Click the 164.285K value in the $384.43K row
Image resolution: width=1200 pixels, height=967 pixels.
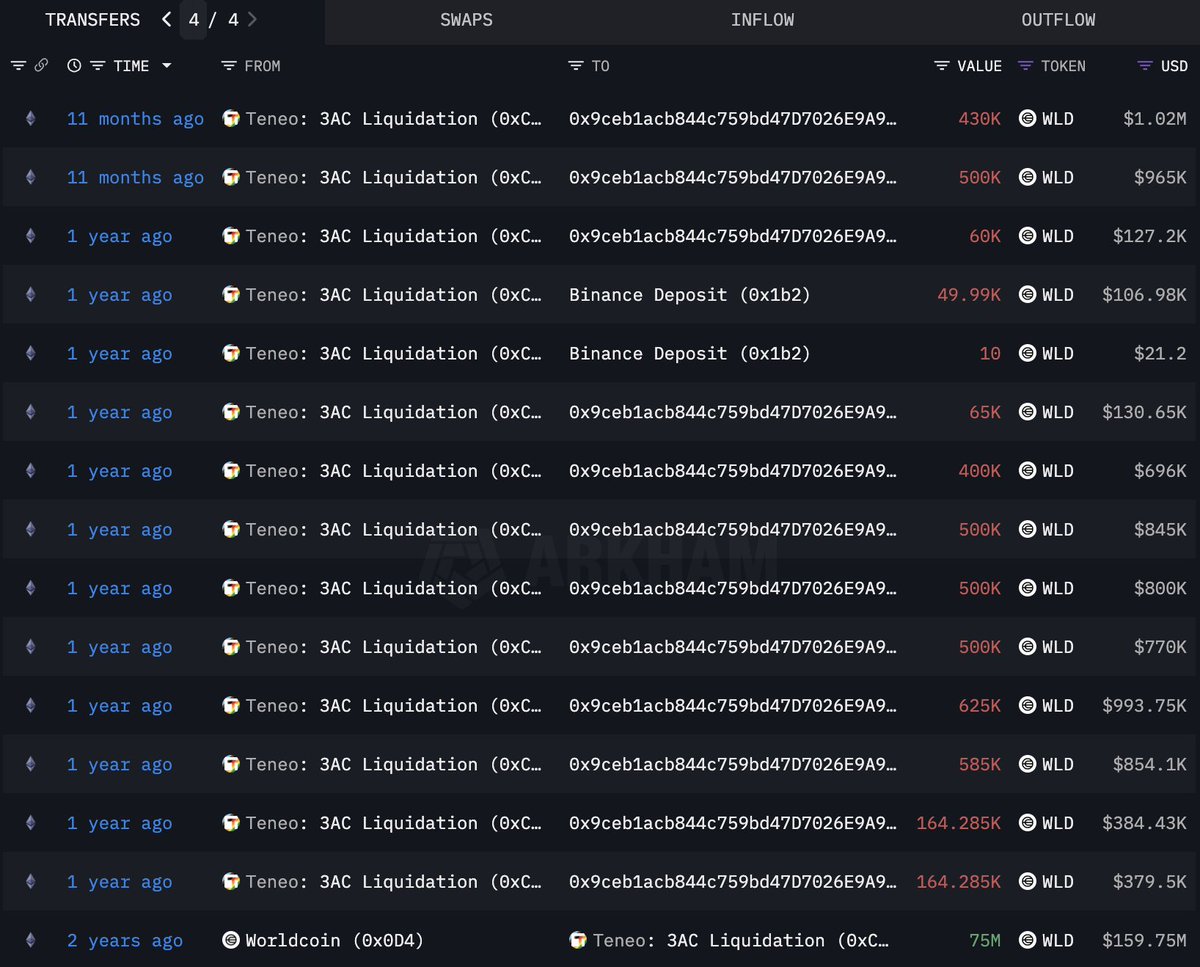(x=959, y=824)
